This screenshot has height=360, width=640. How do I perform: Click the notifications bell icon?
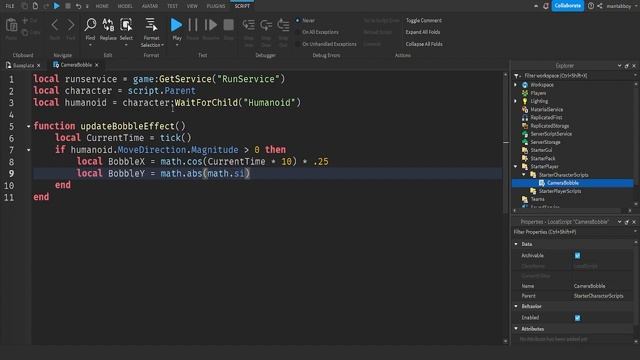click(x=546, y=6)
